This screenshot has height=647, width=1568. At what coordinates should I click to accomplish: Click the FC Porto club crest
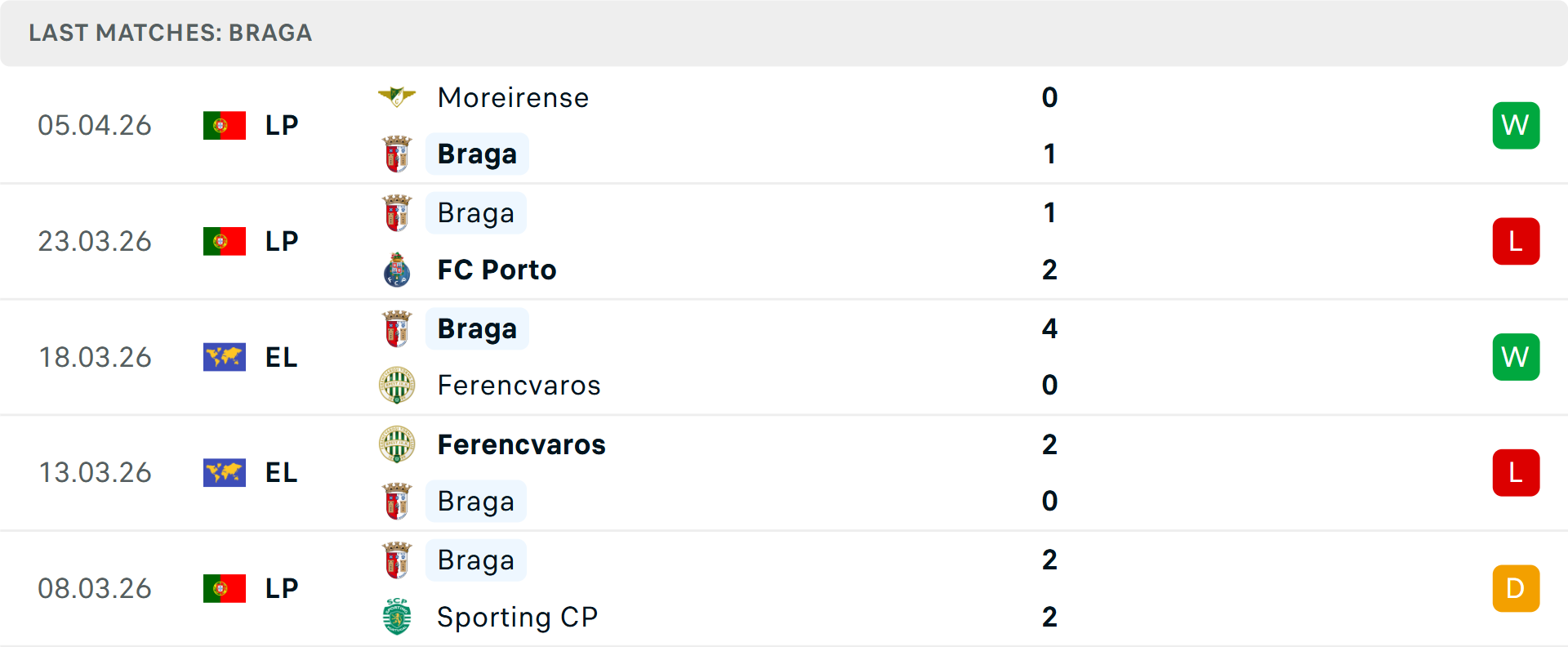click(x=397, y=270)
